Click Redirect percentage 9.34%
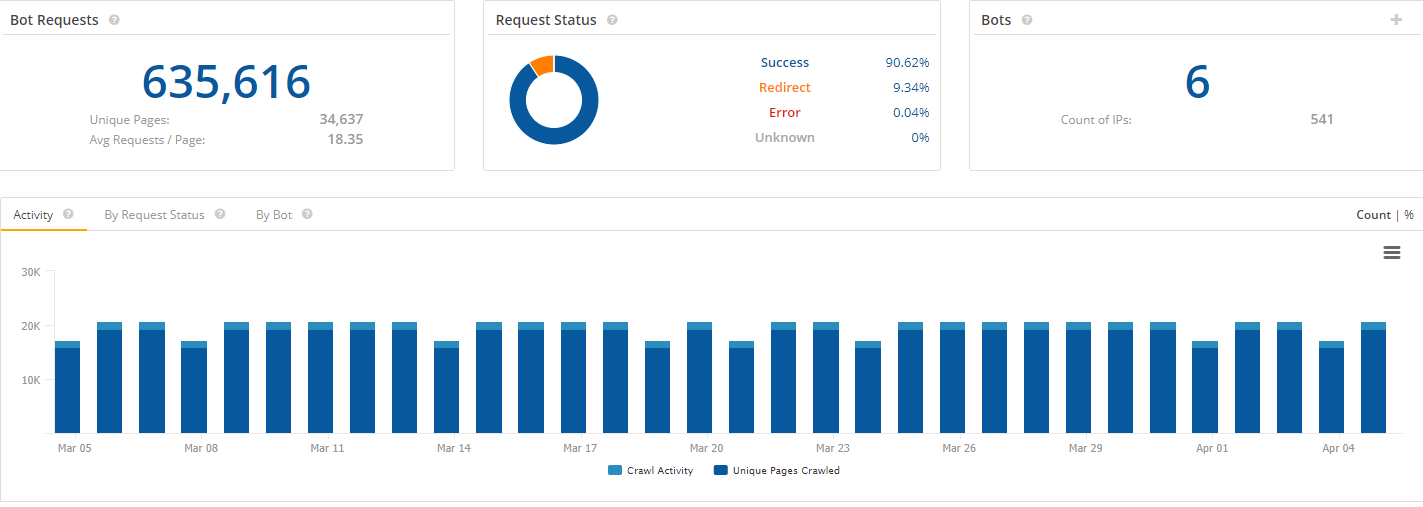1423x507 pixels. point(911,88)
